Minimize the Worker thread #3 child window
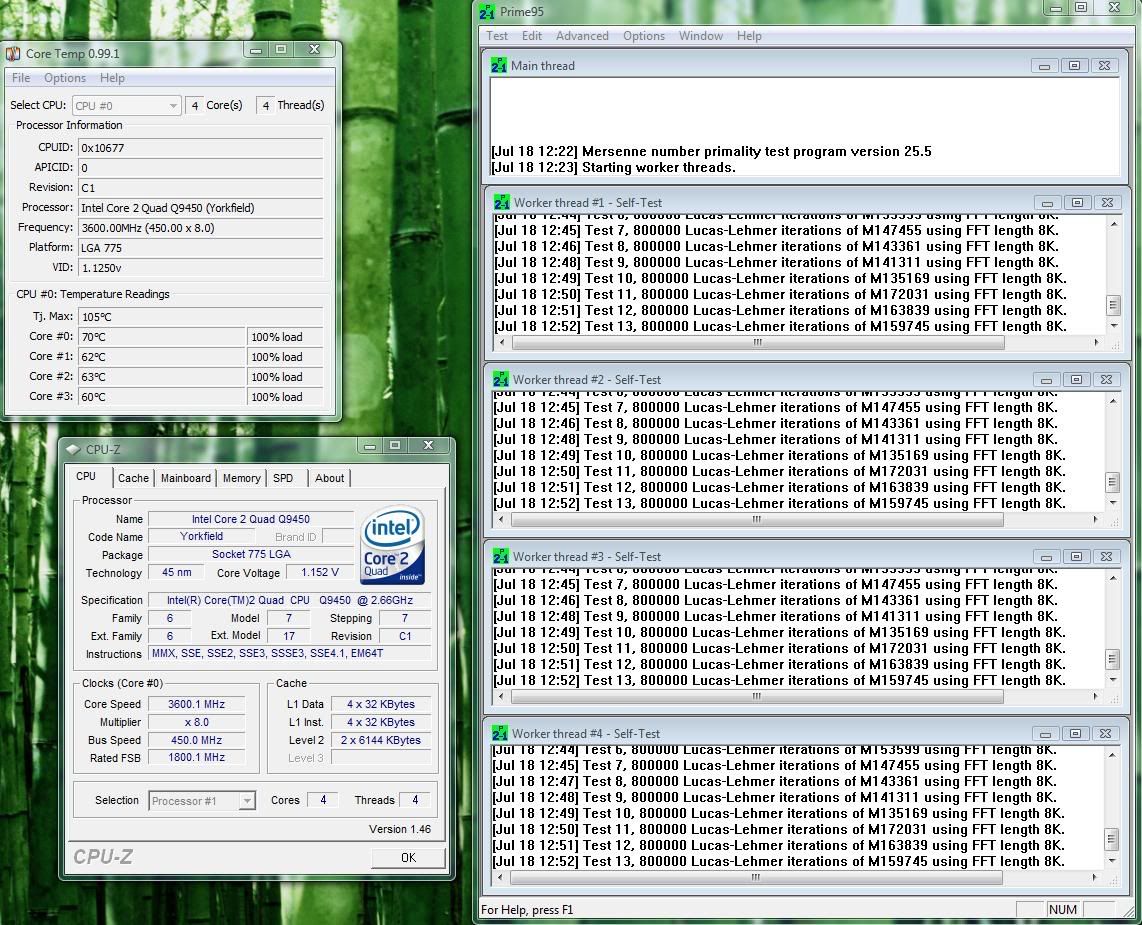 (x=1046, y=556)
